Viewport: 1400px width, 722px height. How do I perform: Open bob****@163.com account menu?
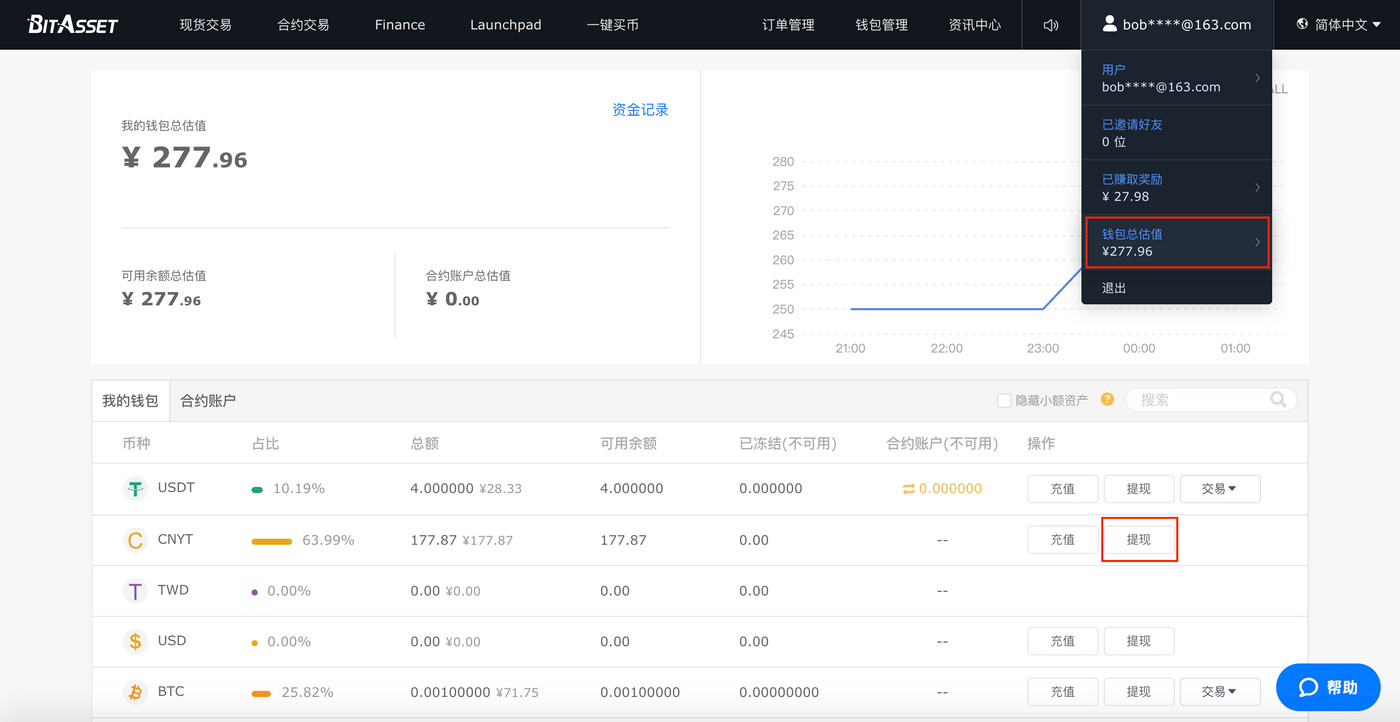point(1177,25)
